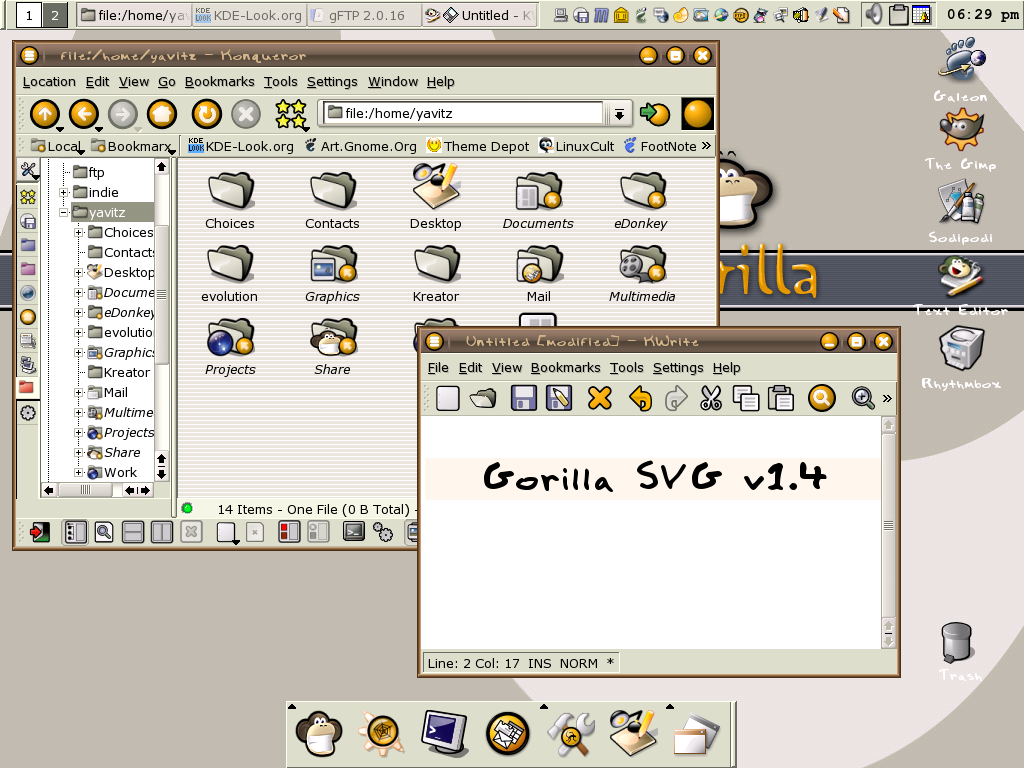Click Paste clipboard icon in KWrite
The height and width of the screenshot is (768, 1024).
(780, 398)
